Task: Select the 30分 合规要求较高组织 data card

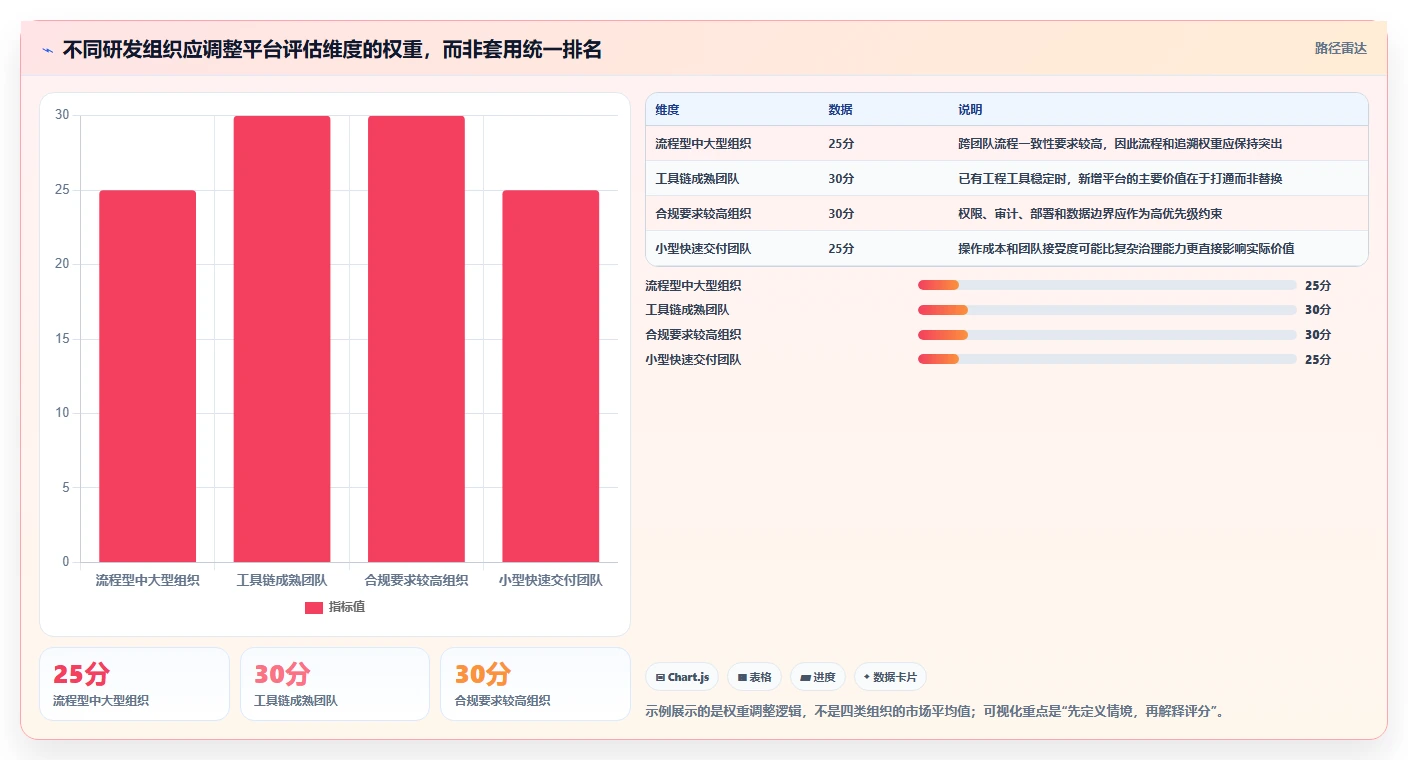Action: (x=535, y=684)
